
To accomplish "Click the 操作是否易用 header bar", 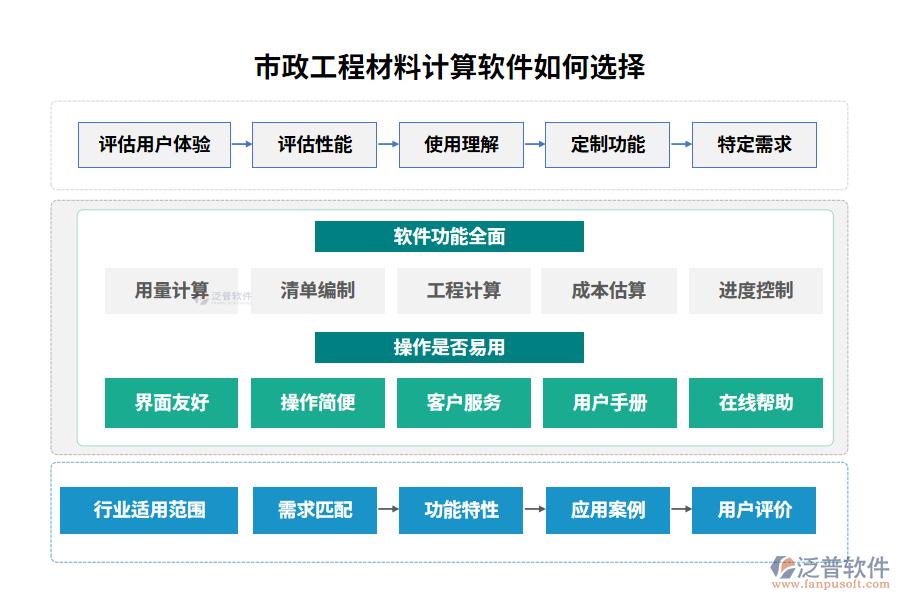I will point(450,347).
